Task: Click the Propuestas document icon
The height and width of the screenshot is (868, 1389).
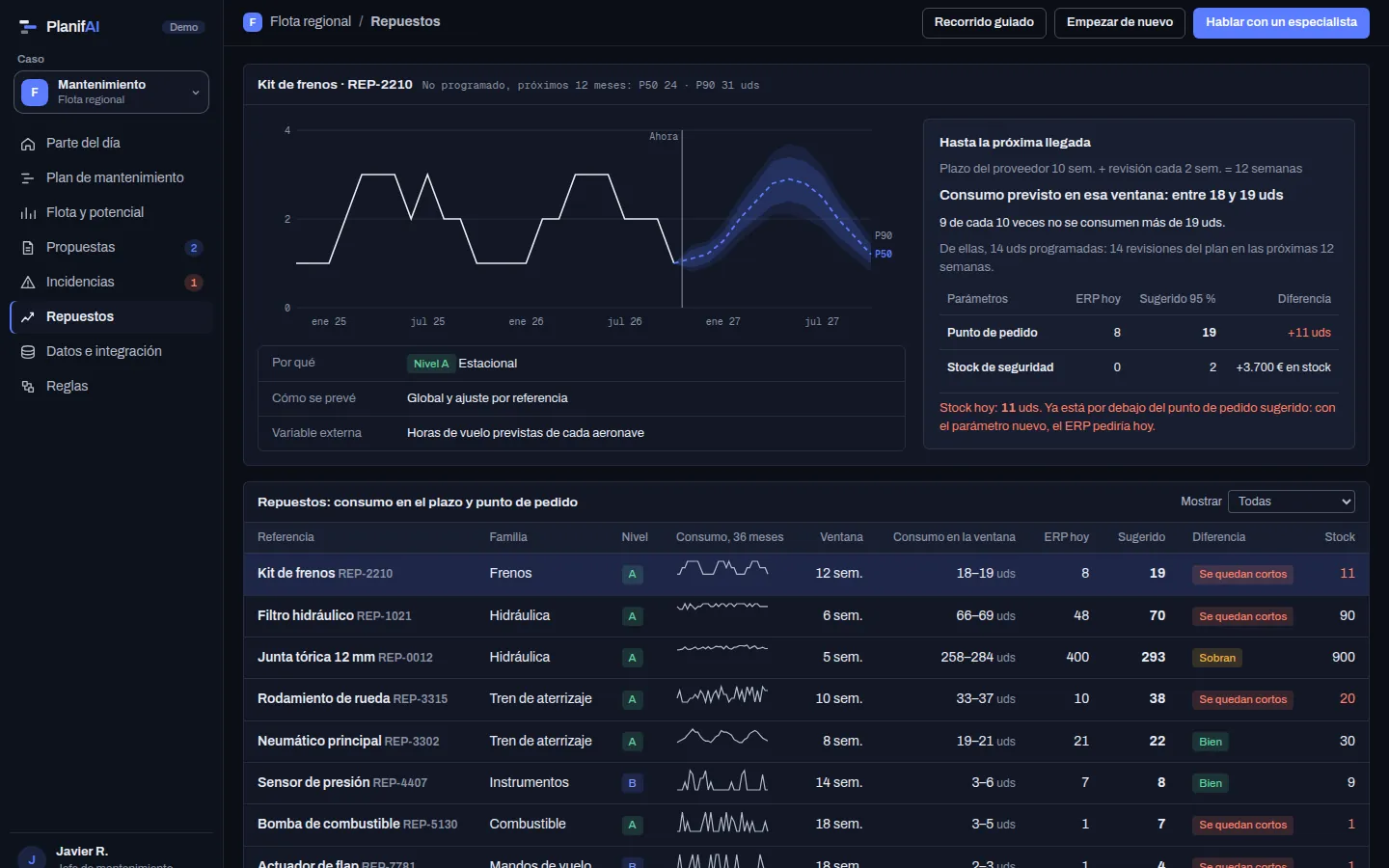Action: pyautogui.click(x=28, y=248)
